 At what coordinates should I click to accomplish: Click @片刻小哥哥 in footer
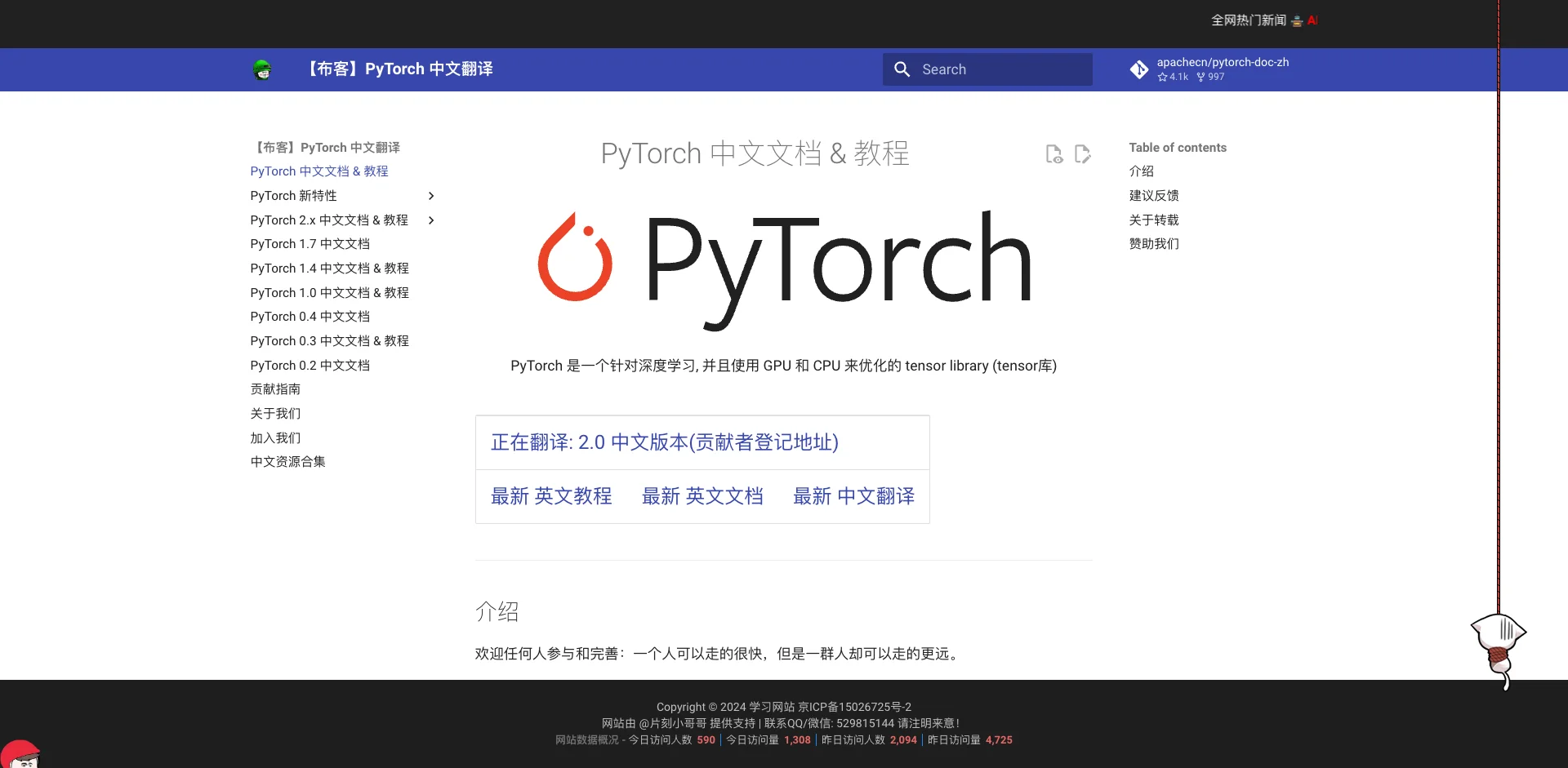[672, 723]
